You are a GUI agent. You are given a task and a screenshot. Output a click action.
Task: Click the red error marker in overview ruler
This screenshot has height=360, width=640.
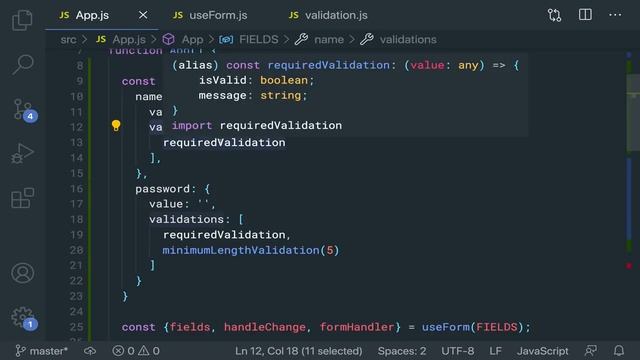coord(629,266)
